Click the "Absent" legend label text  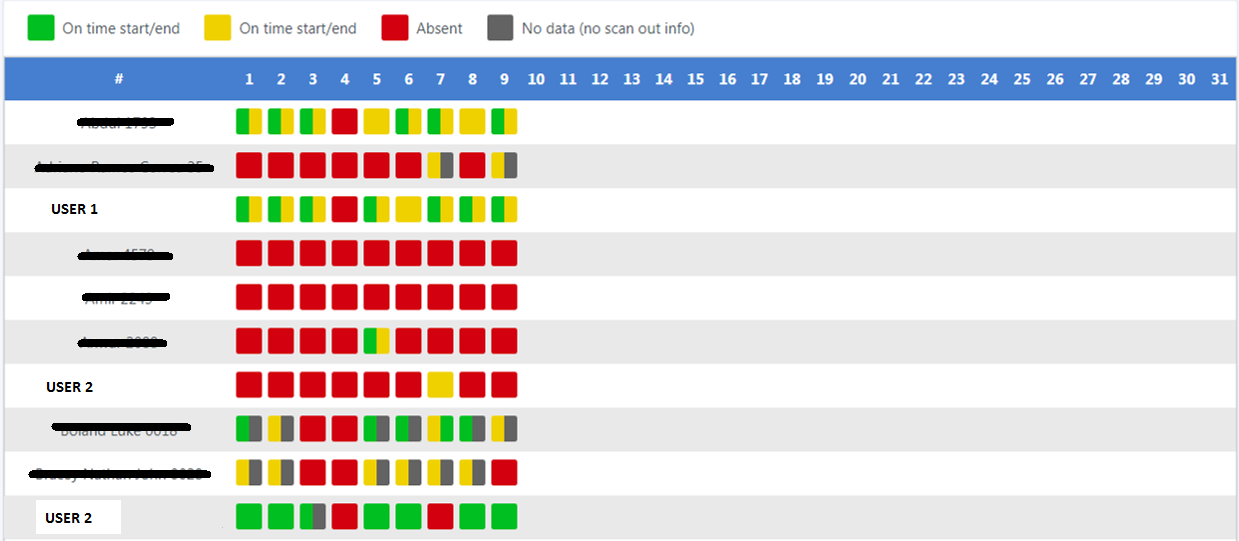tap(439, 28)
